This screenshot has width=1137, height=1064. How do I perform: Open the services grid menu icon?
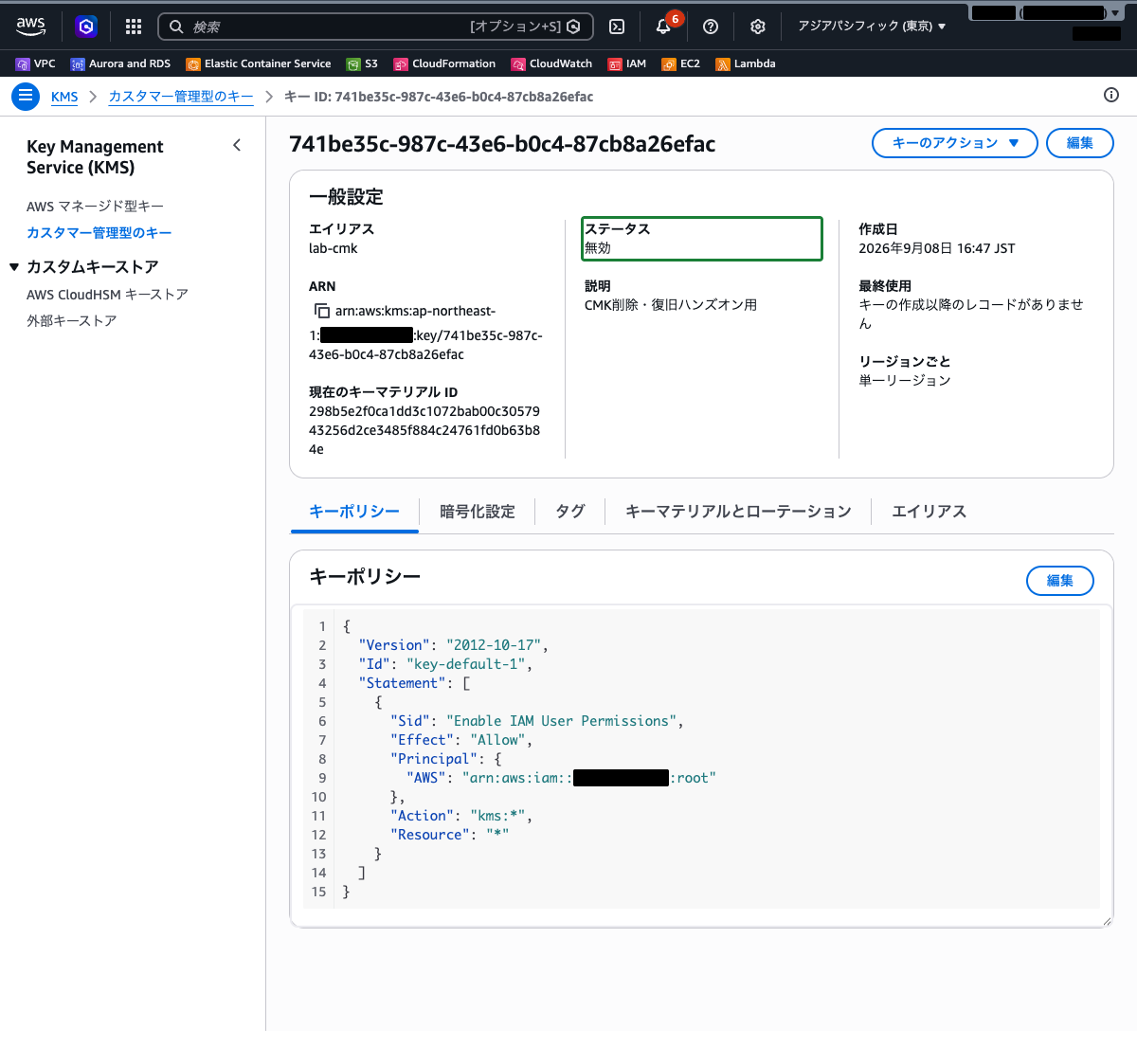[x=134, y=27]
